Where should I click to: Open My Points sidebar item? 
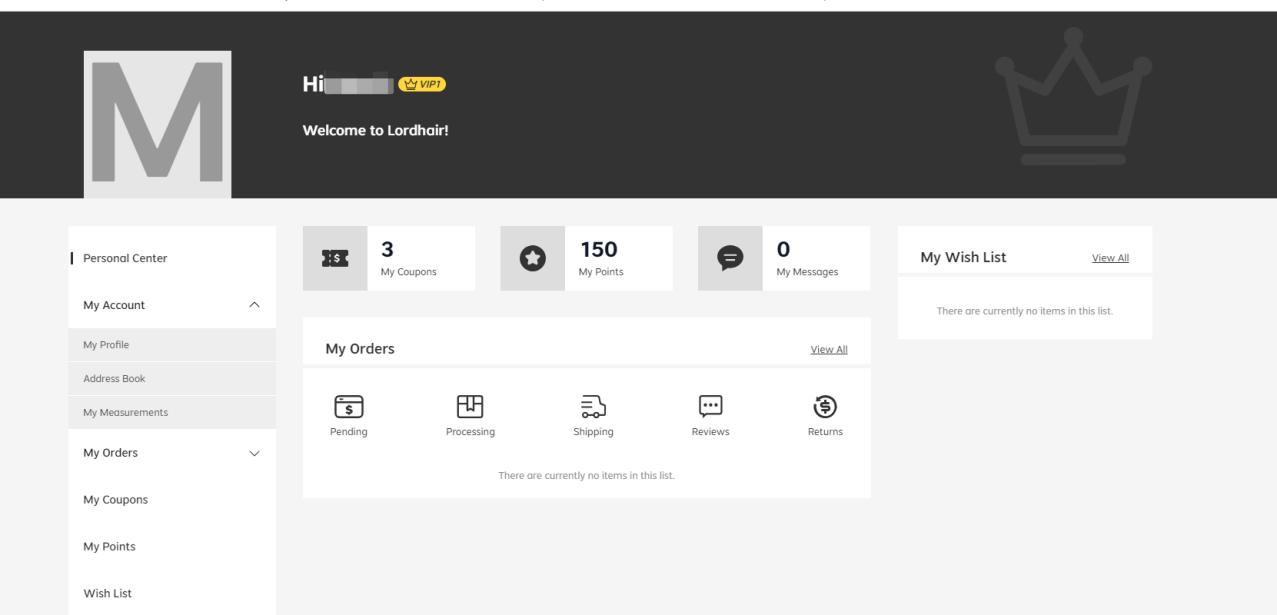tap(109, 546)
